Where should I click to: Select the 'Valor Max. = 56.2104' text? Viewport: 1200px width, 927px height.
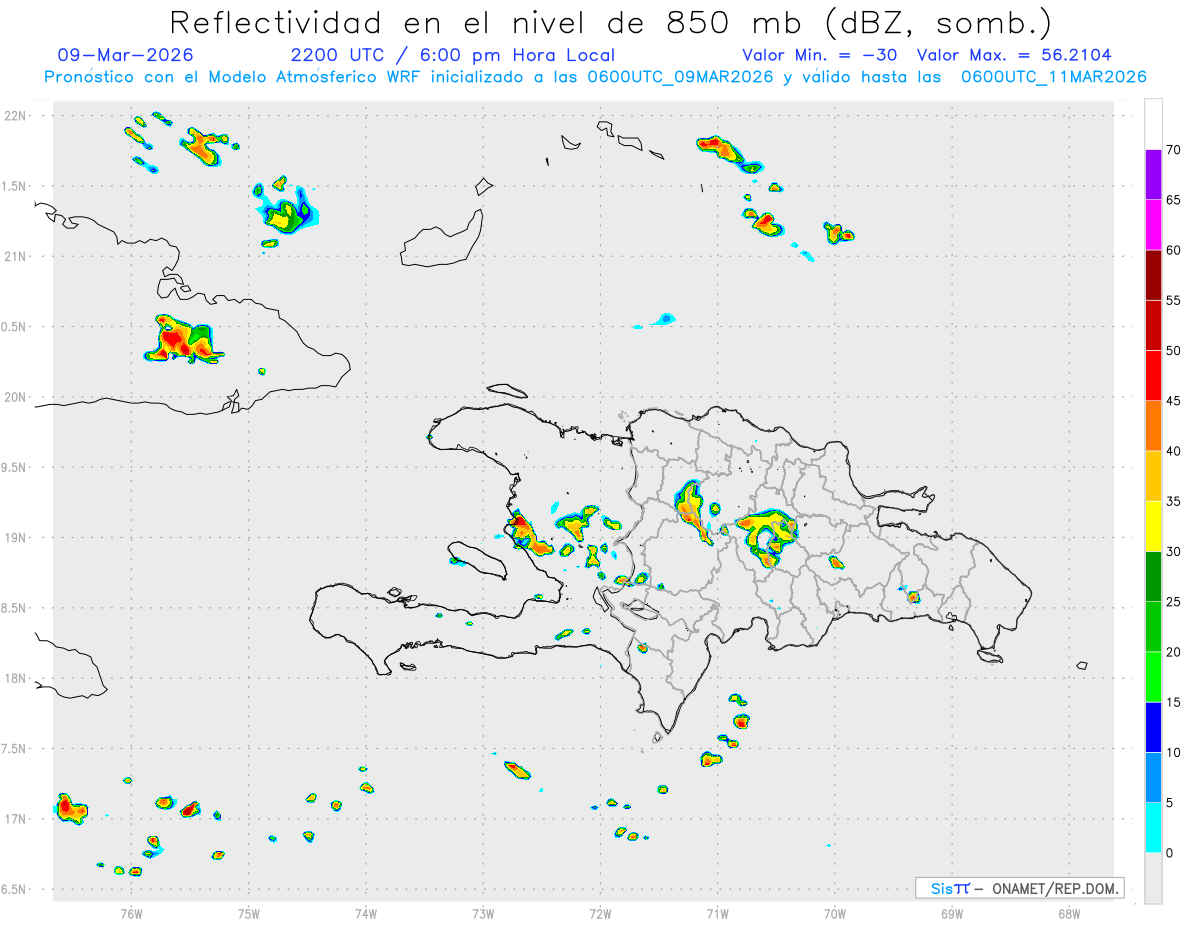point(1014,55)
